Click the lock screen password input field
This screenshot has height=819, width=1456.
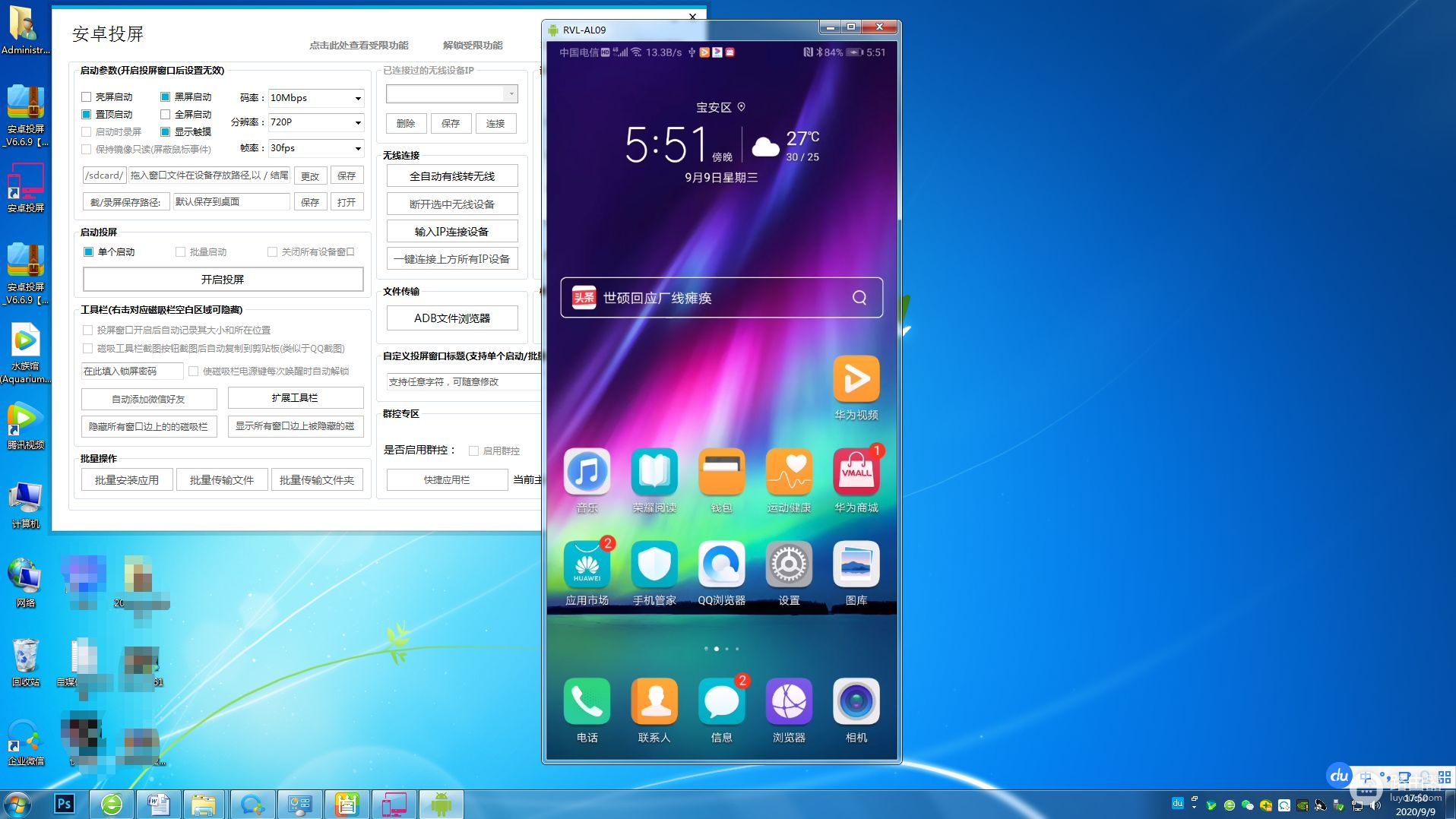(x=131, y=372)
